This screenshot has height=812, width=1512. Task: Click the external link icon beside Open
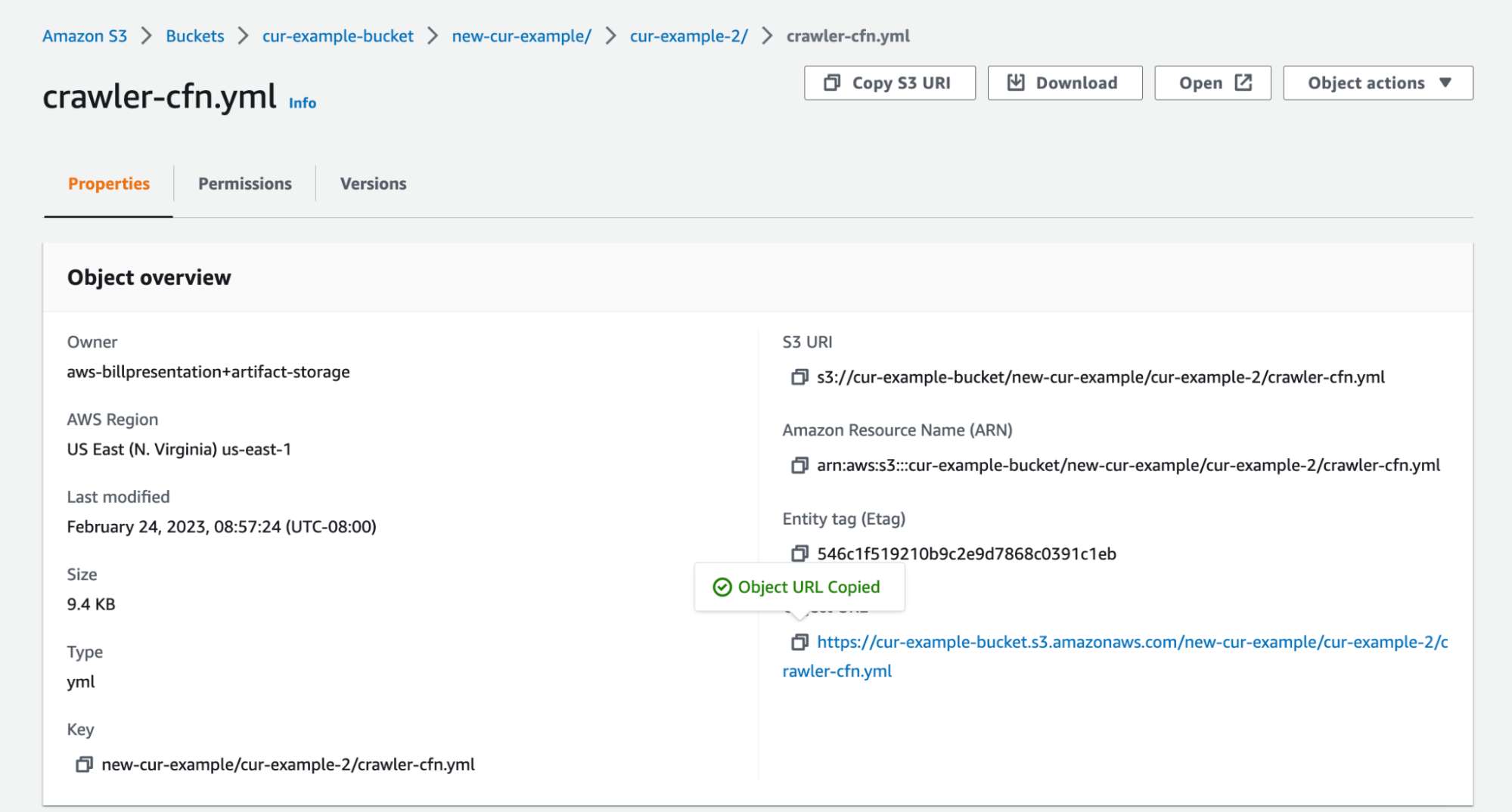[1243, 82]
